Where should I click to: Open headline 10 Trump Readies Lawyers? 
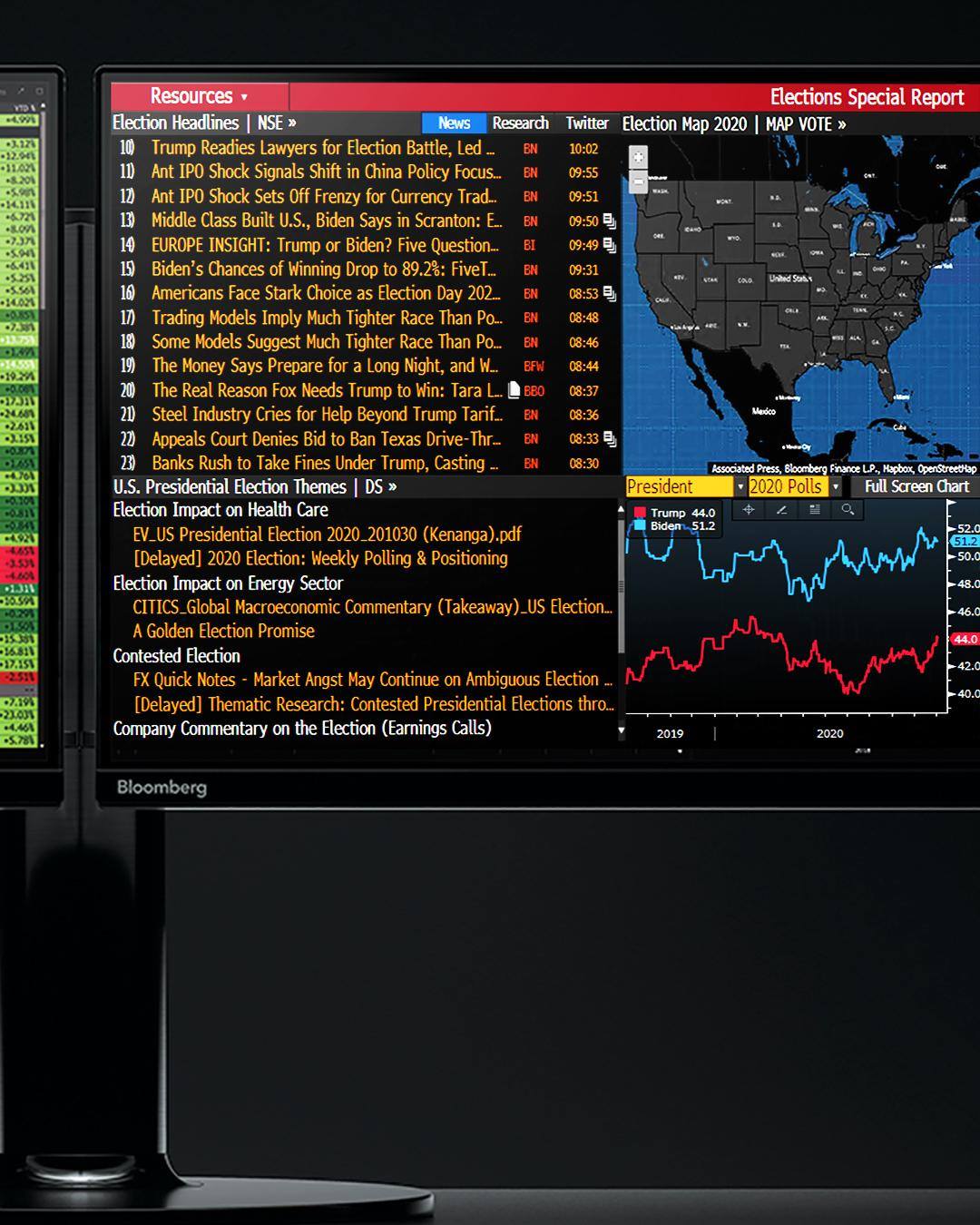[322, 148]
